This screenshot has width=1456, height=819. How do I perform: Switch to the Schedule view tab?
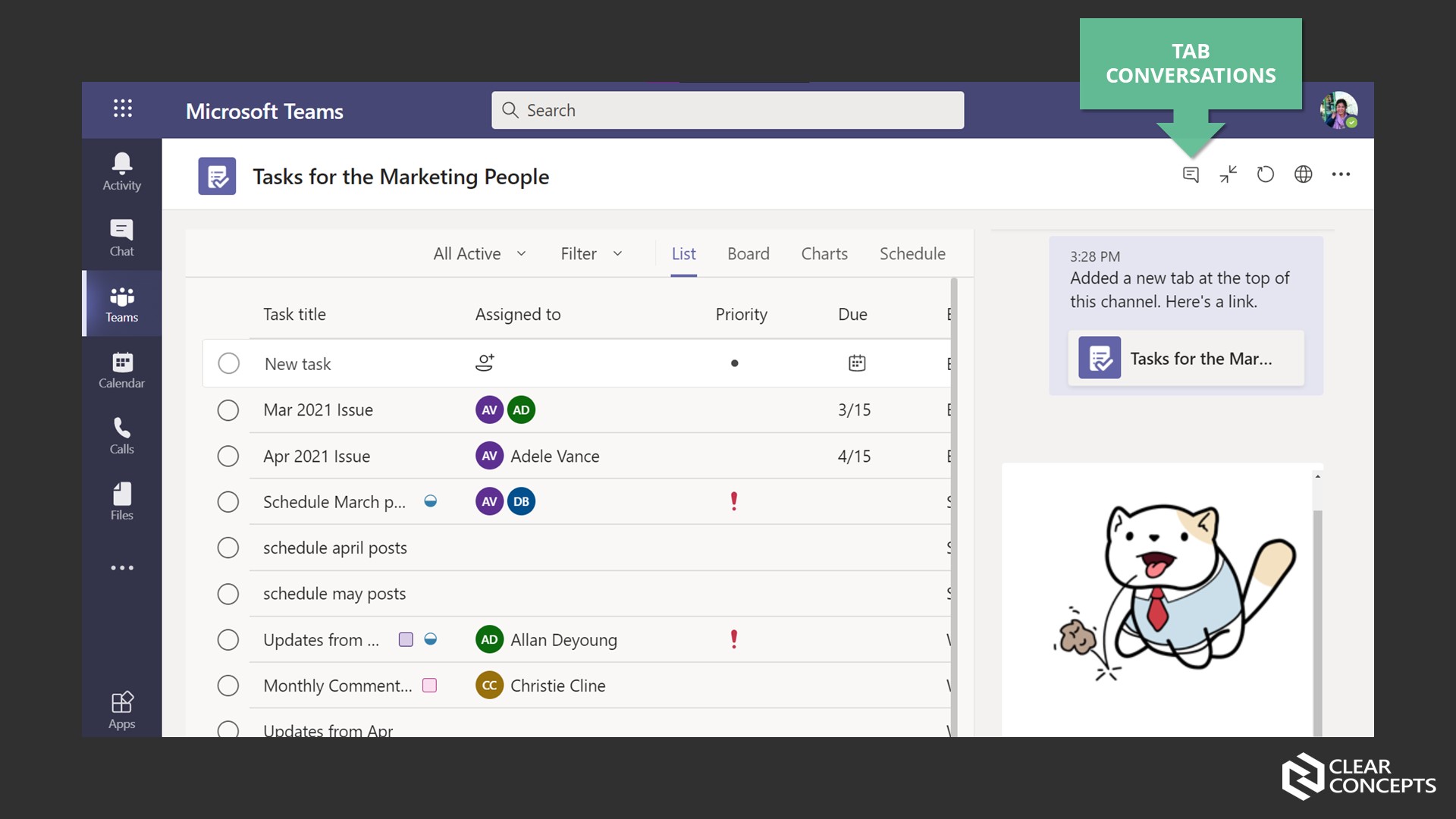[912, 254]
